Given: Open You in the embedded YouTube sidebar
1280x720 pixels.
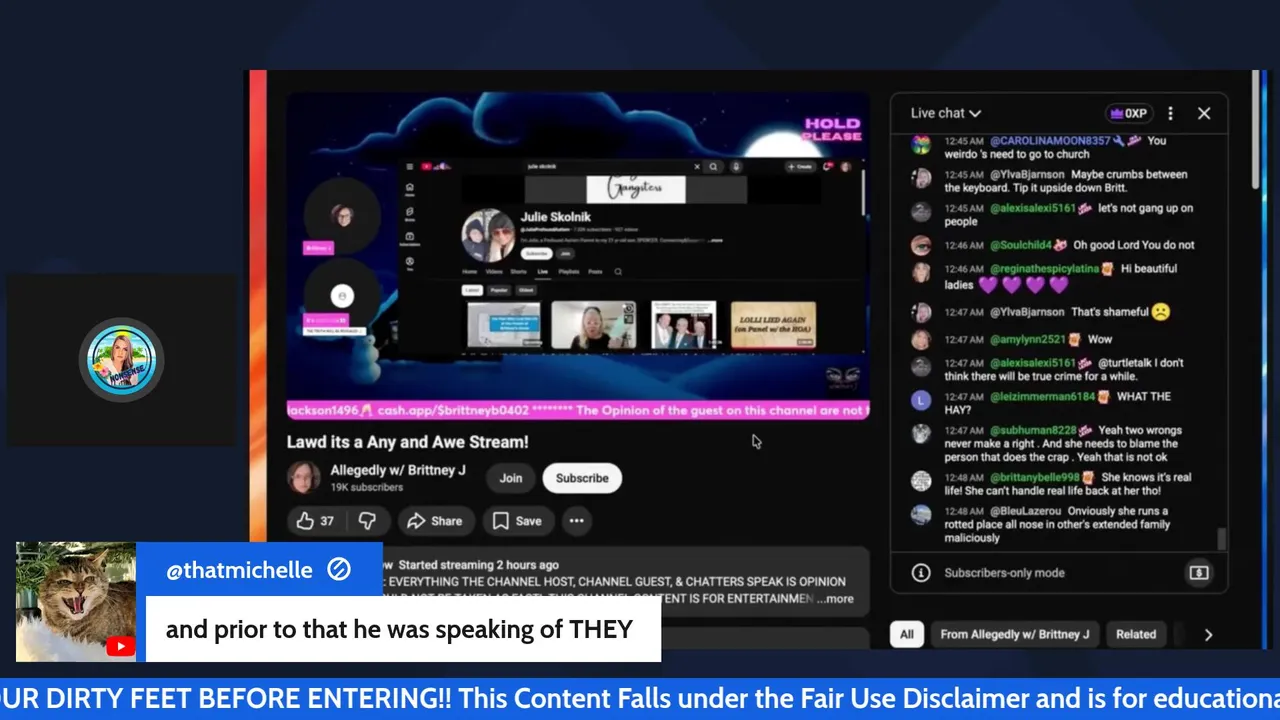Looking at the screenshot, I should (410, 263).
